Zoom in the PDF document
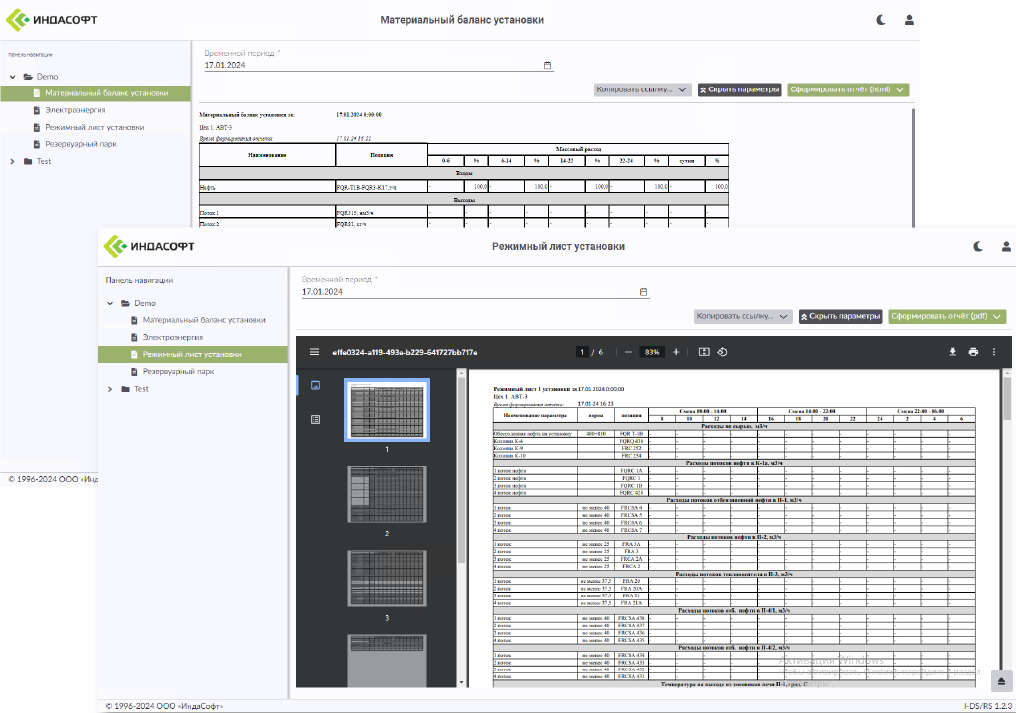Screen dimensions: 1016x713 coord(676,352)
